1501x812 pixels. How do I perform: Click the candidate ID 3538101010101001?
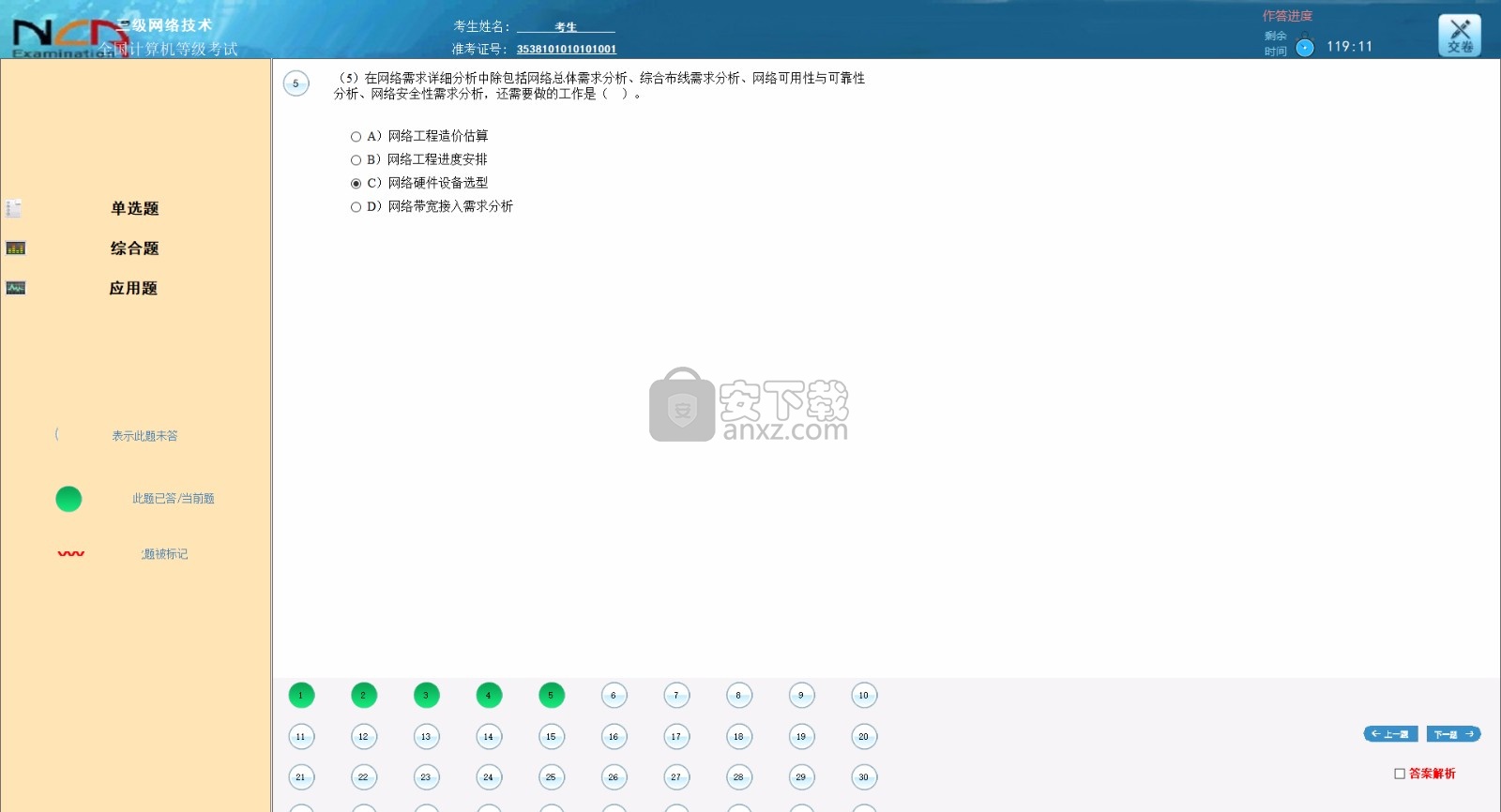point(567,49)
